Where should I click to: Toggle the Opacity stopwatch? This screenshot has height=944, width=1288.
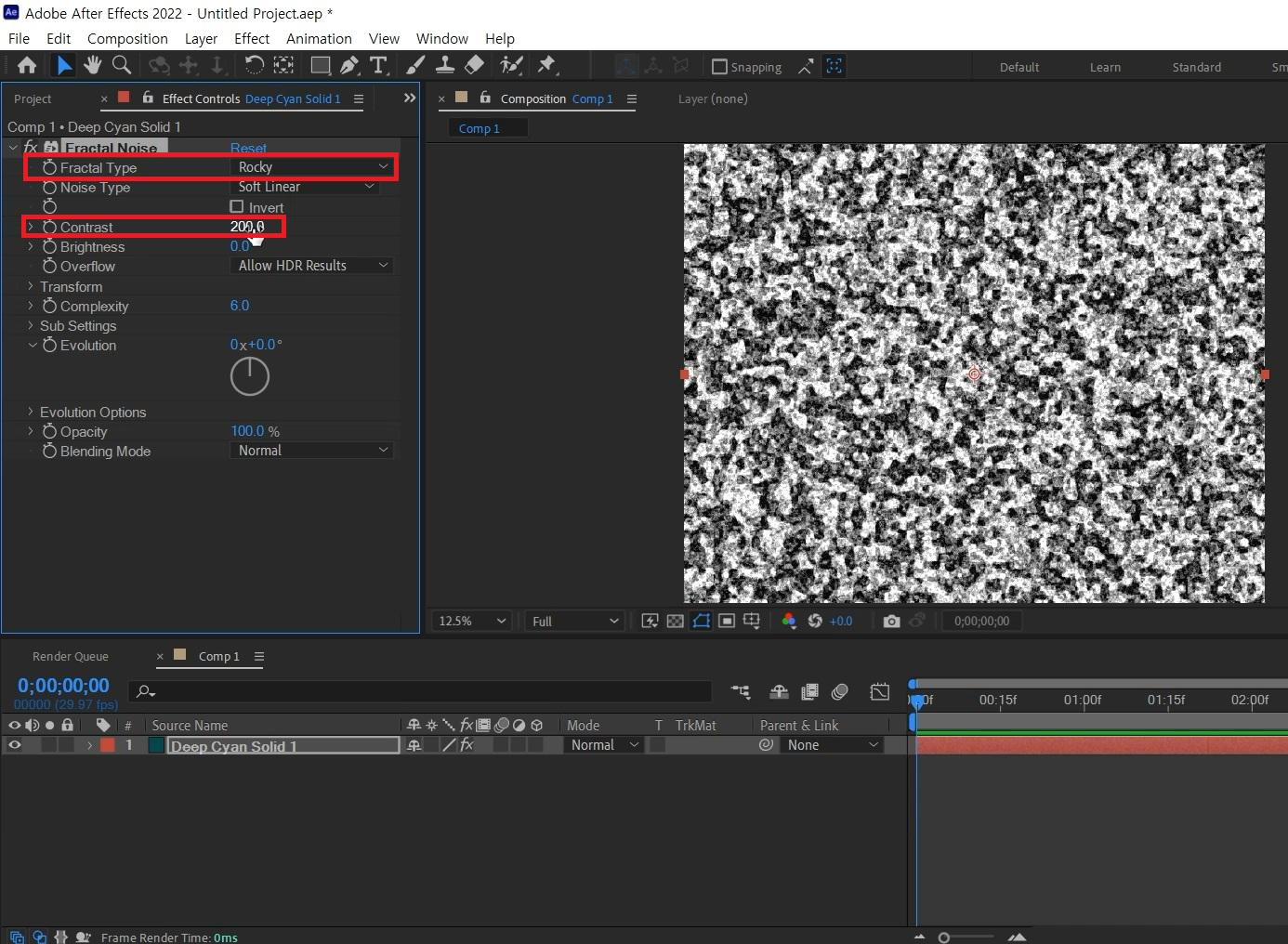(50, 431)
